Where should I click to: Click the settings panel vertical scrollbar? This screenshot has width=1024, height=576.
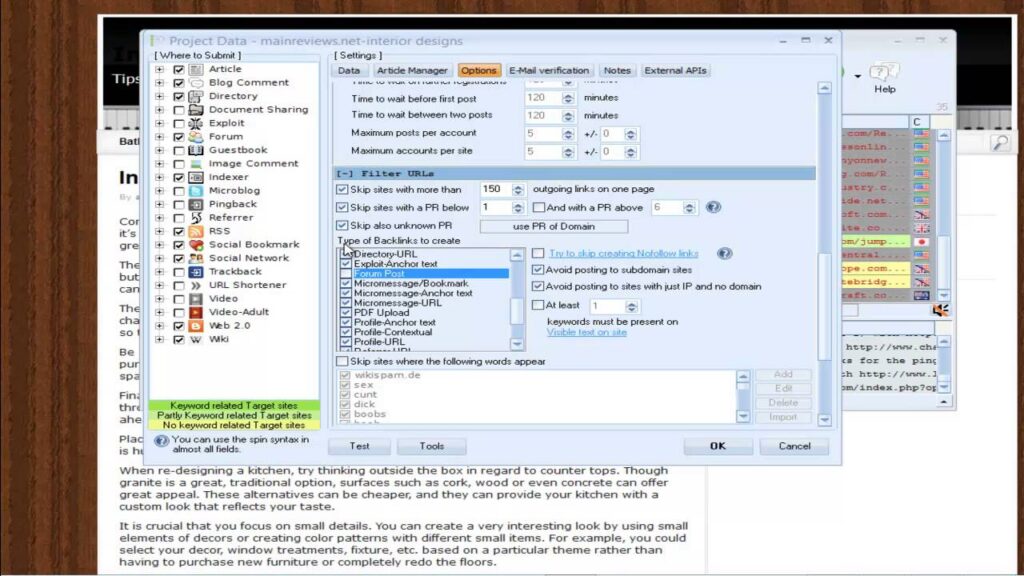coord(824,255)
